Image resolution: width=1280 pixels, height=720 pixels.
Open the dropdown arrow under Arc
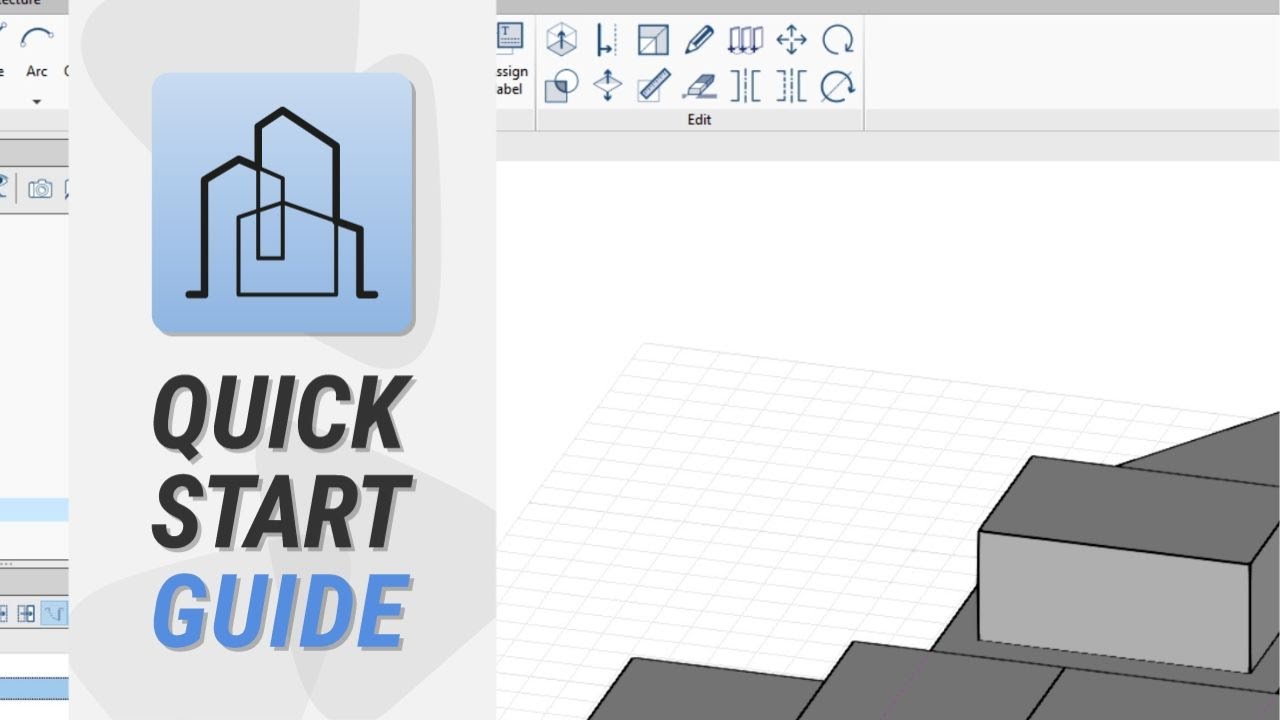tap(37, 101)
